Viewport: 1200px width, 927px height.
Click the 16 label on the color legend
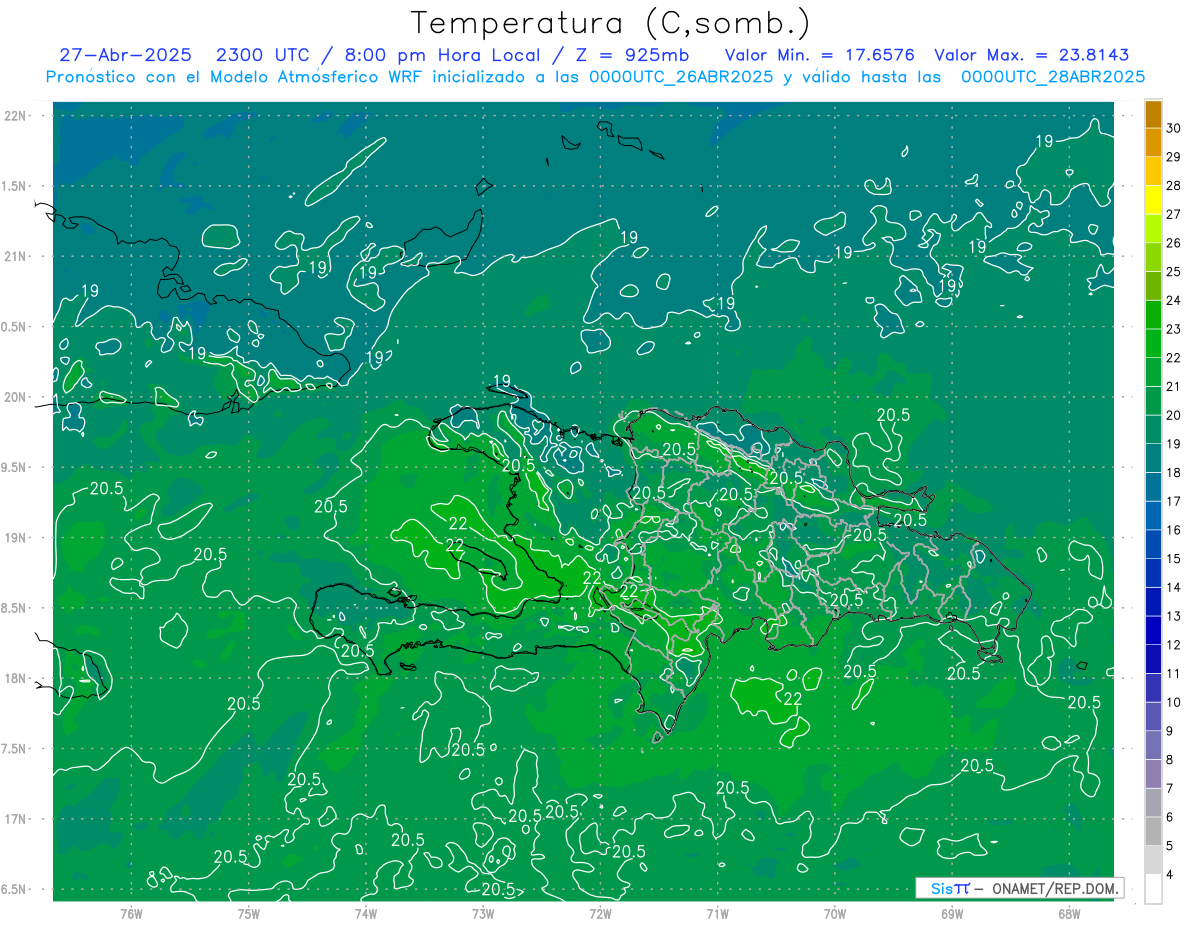(x=1174, y=530)
